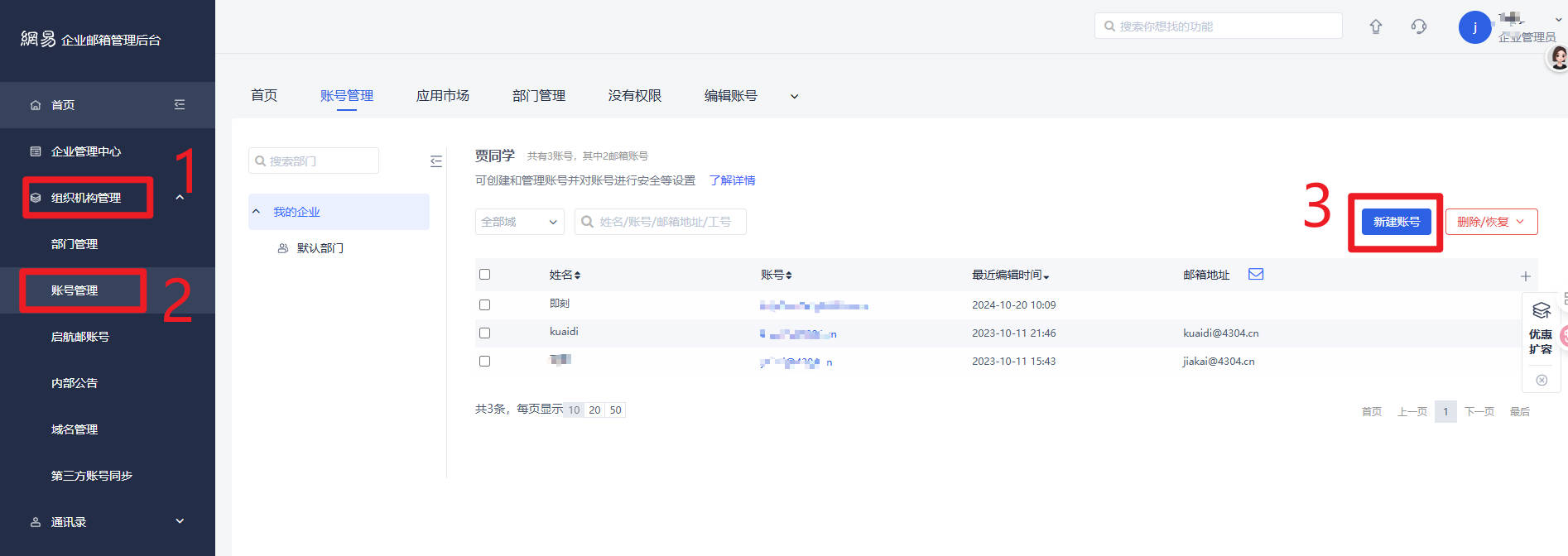1568x556 pixels.
Task: Click the blue user avatar 'j'
Action: click(1474, 27)
